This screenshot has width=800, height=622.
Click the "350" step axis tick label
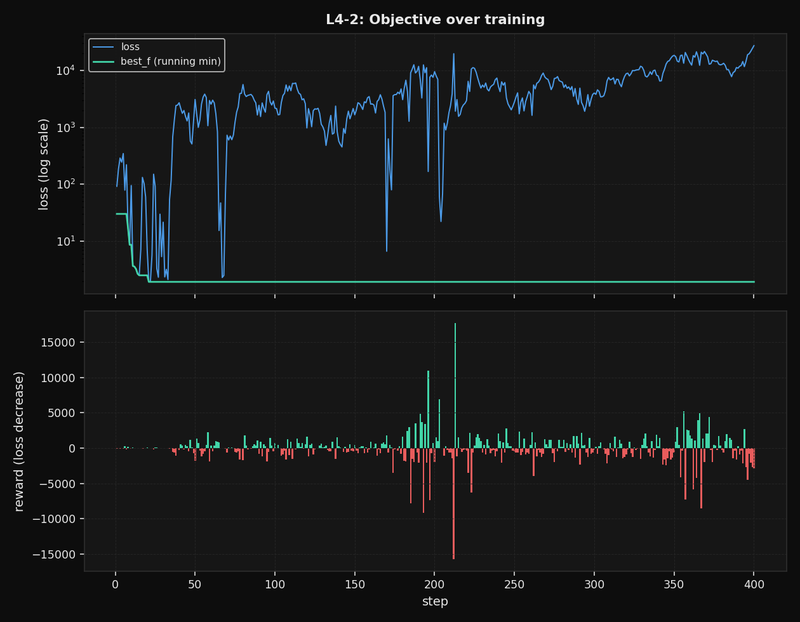coord(674,585)
